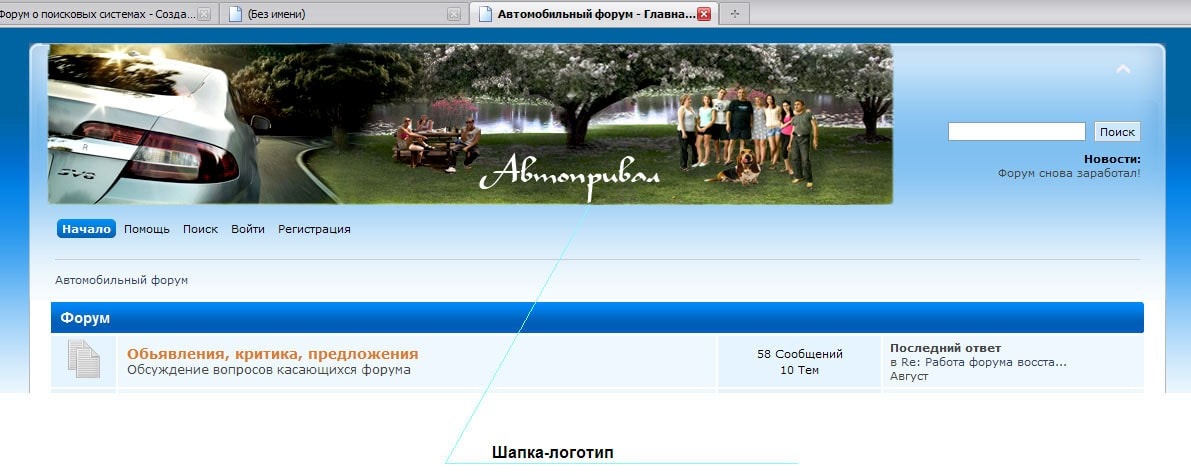
Task: Open Объявления, критика, предложения board
Action: (x=273, y=354)
